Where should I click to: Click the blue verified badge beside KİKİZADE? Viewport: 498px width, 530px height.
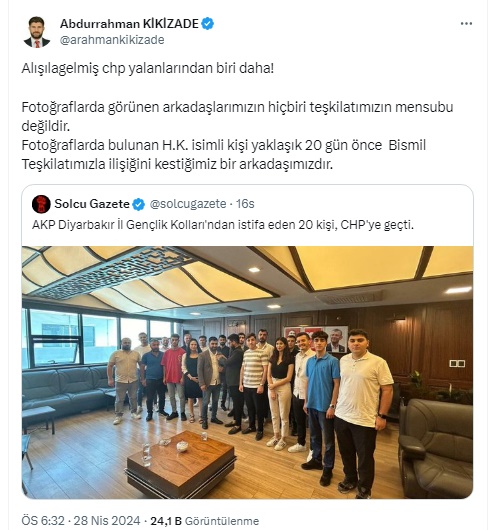coord(208,24)
